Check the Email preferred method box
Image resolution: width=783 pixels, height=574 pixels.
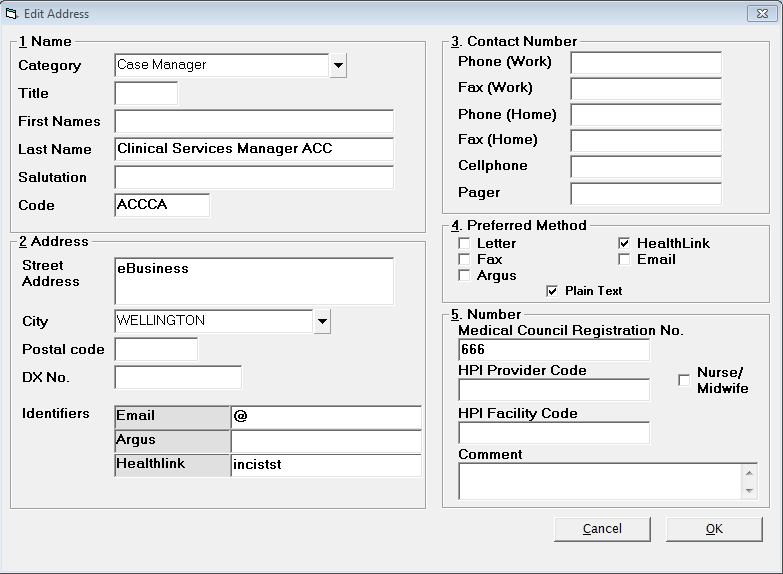624,259
